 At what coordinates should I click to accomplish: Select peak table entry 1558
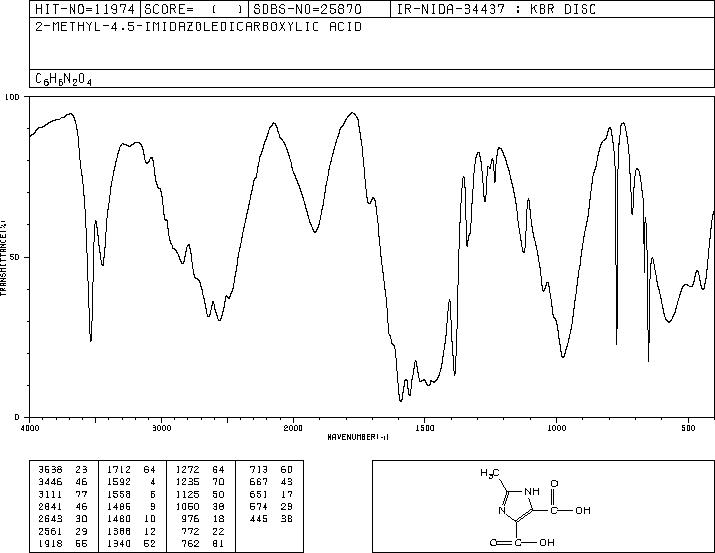pos(119,494)
